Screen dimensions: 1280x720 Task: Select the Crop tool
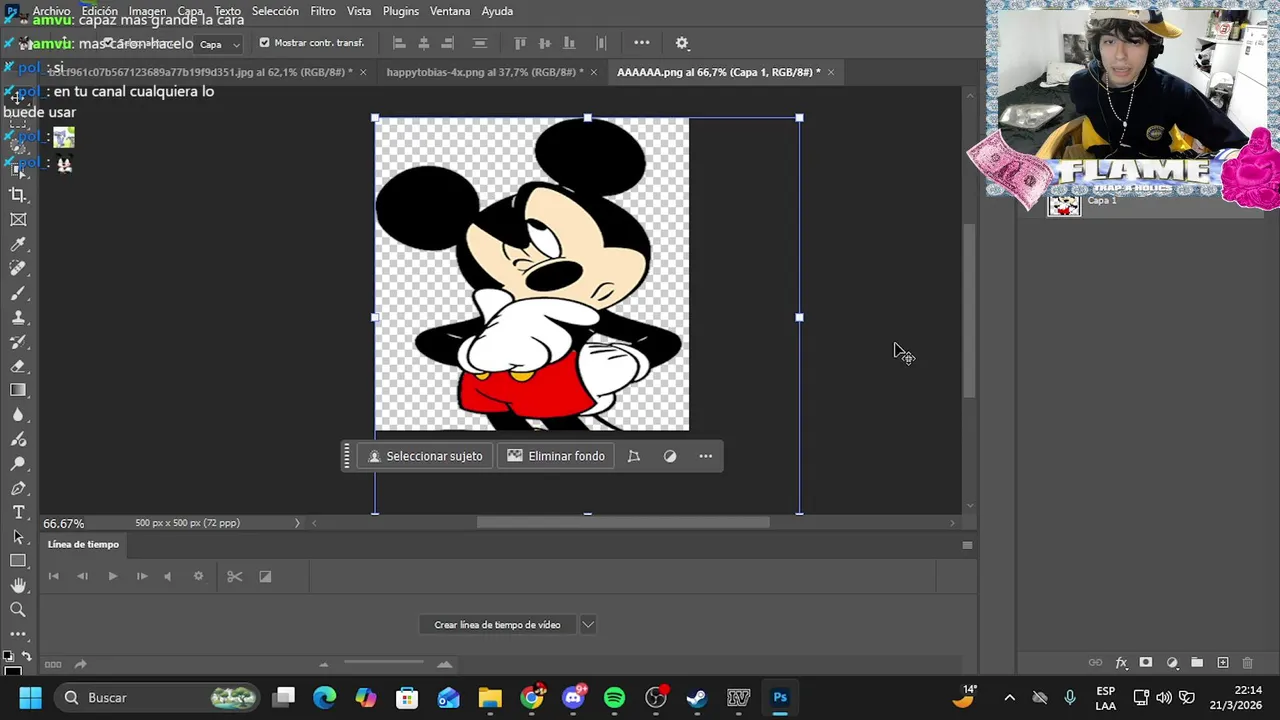(x=18, y=195)
